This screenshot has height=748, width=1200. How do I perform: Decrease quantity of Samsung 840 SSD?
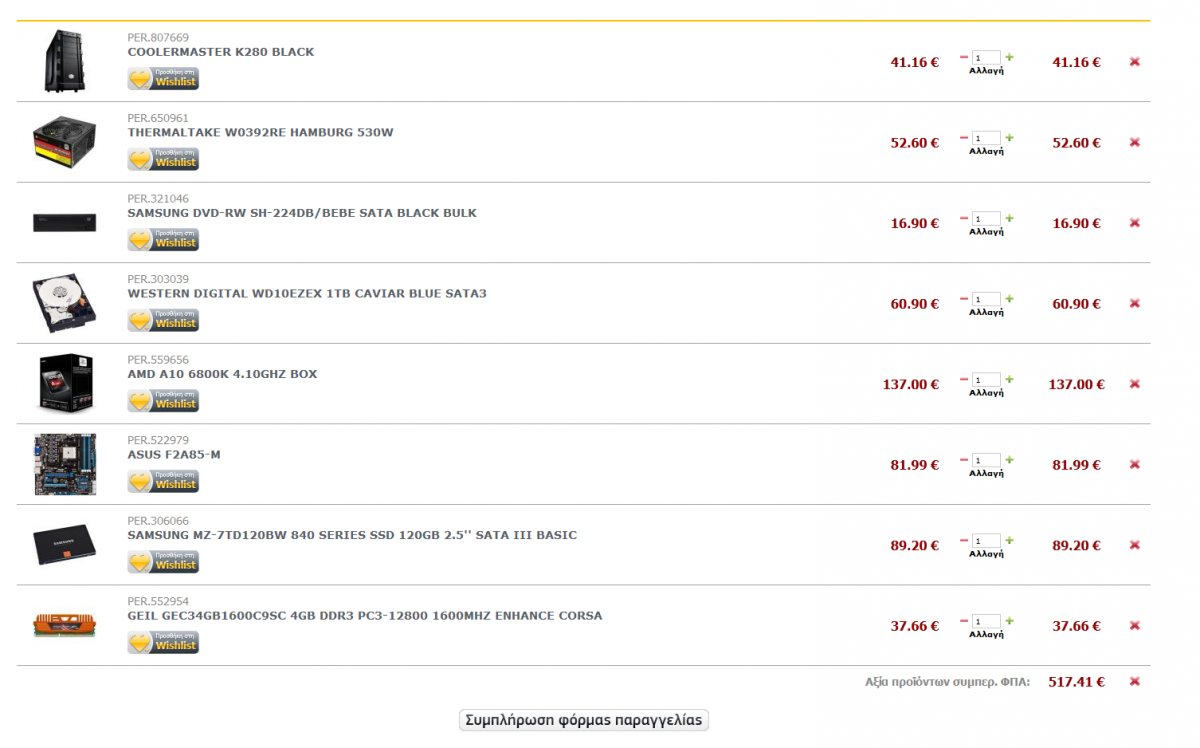pos(964,540)
